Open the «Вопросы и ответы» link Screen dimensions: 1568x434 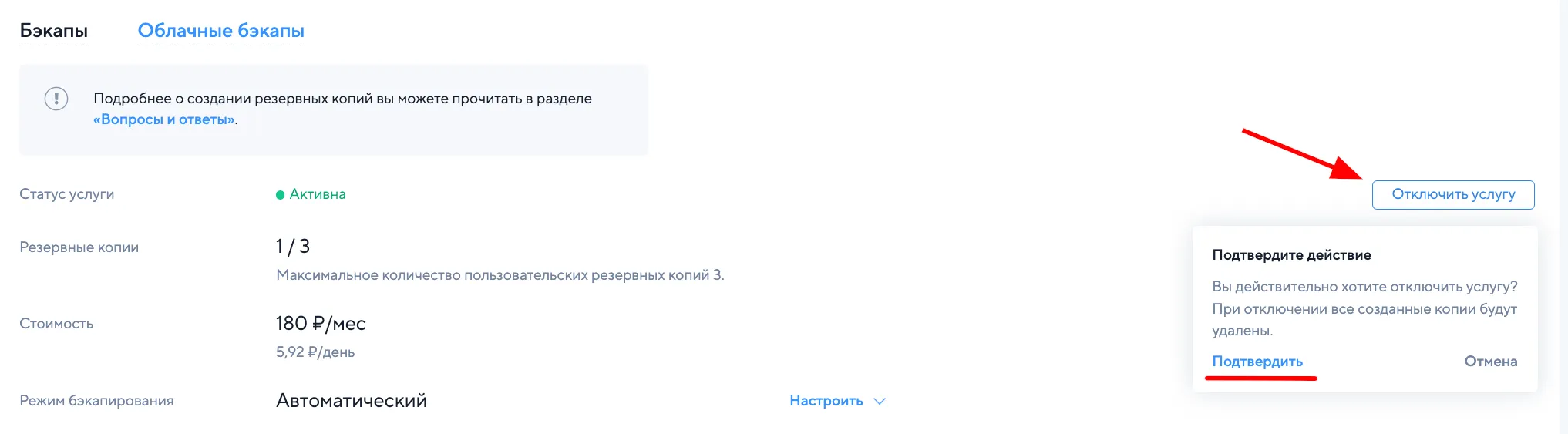point(164,119)
